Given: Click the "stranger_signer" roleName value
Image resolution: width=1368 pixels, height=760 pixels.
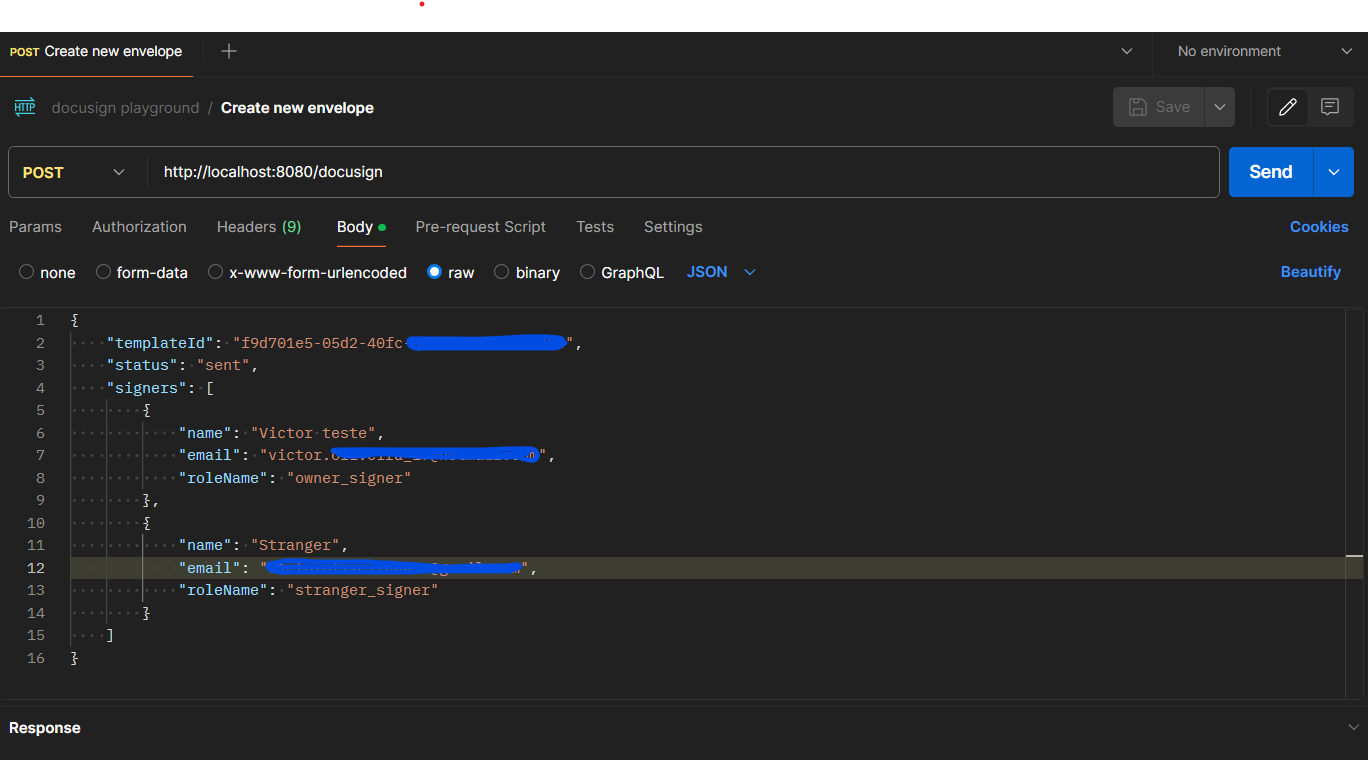Looking at the screenshot, I should (363, 590).
